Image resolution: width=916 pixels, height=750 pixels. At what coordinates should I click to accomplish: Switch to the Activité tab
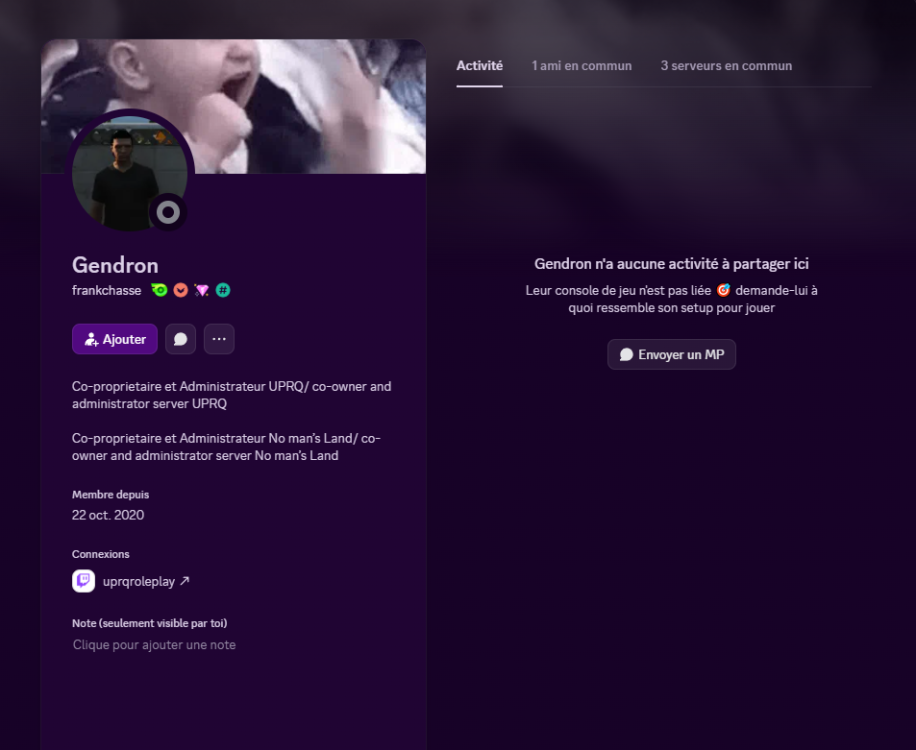(x=479, y=66)
